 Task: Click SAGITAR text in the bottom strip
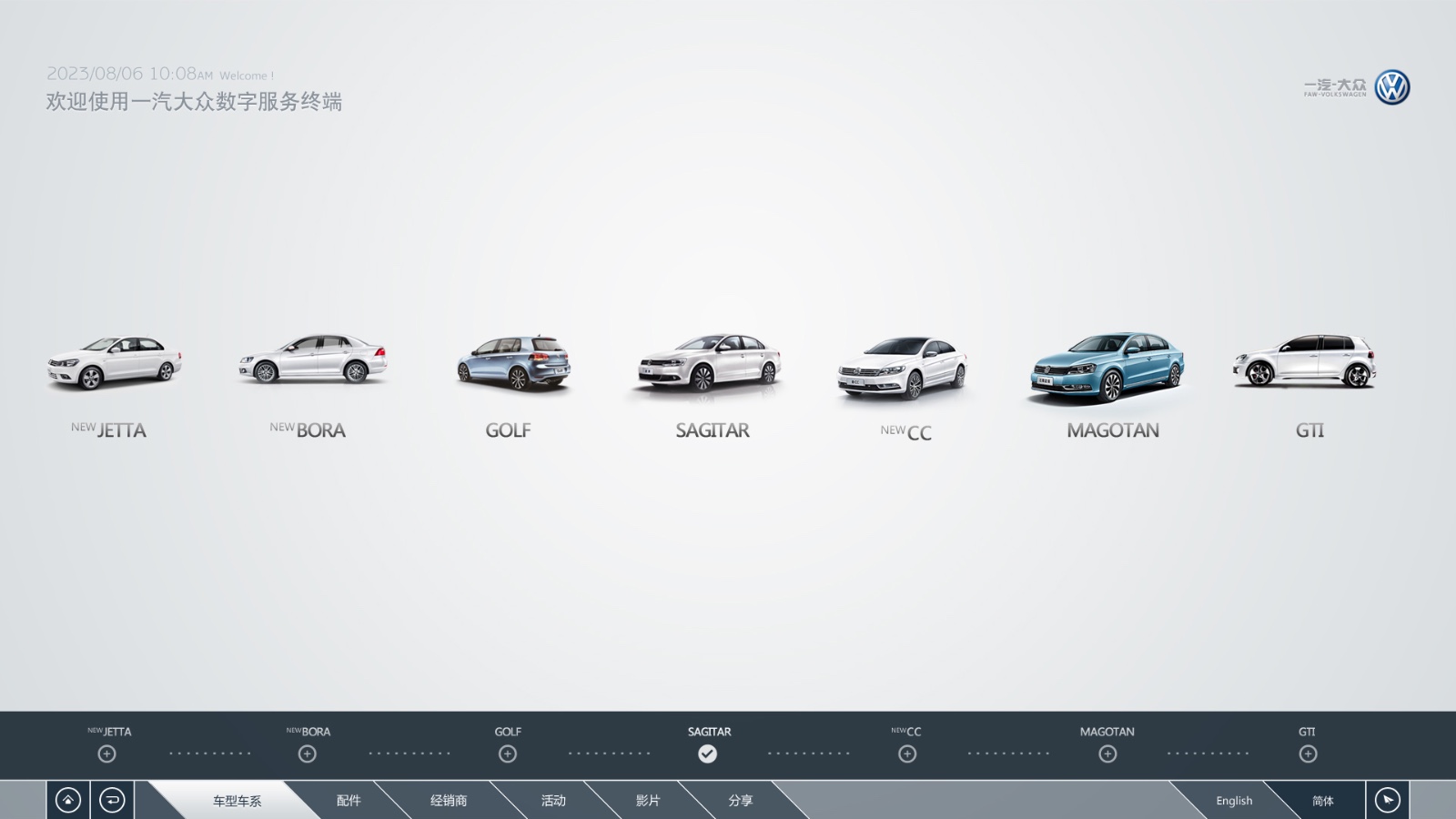tap(709, 731)
